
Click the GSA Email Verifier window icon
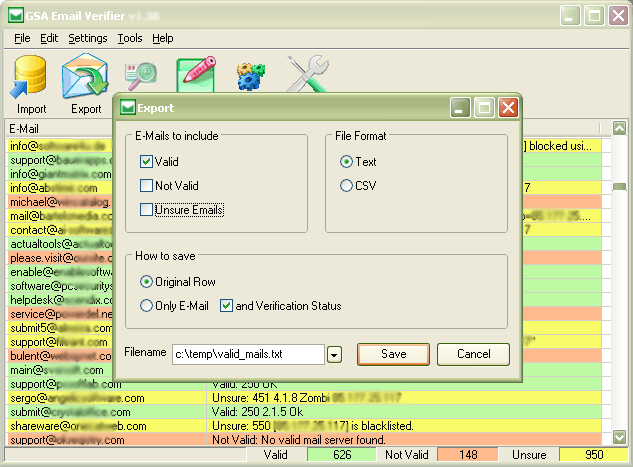pyautogui.click(x=14, y=15)
